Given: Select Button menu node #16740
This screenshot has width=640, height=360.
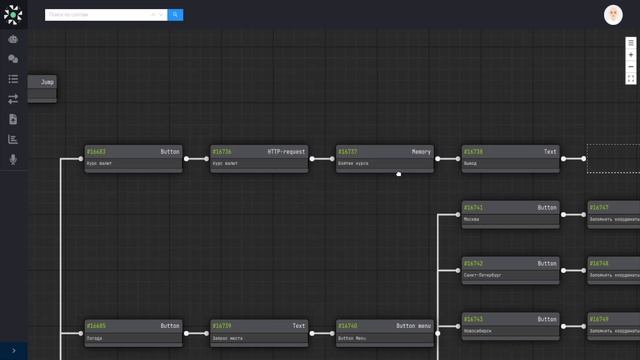Looking at the screenshot, I should (x=385, y=333).
